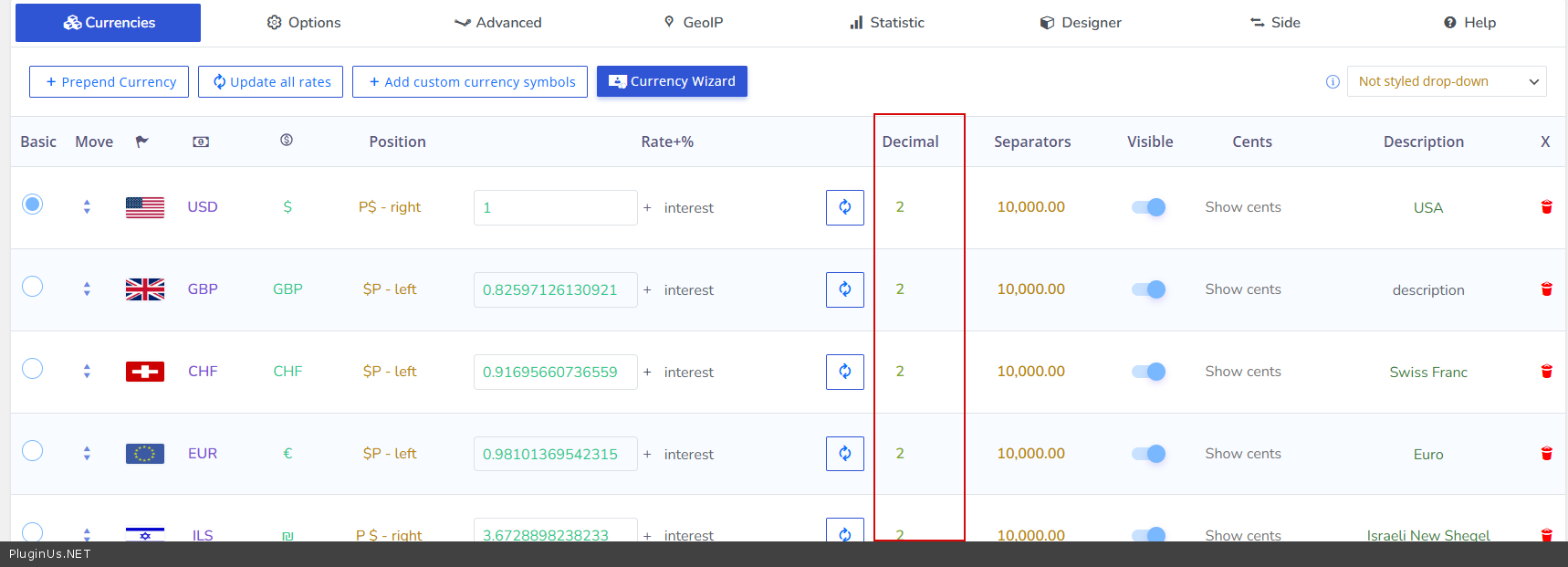The image size is (1568, 567).
Task: Click the EUR rate input field
Action: pyautogui.click(x=555, y=454)
